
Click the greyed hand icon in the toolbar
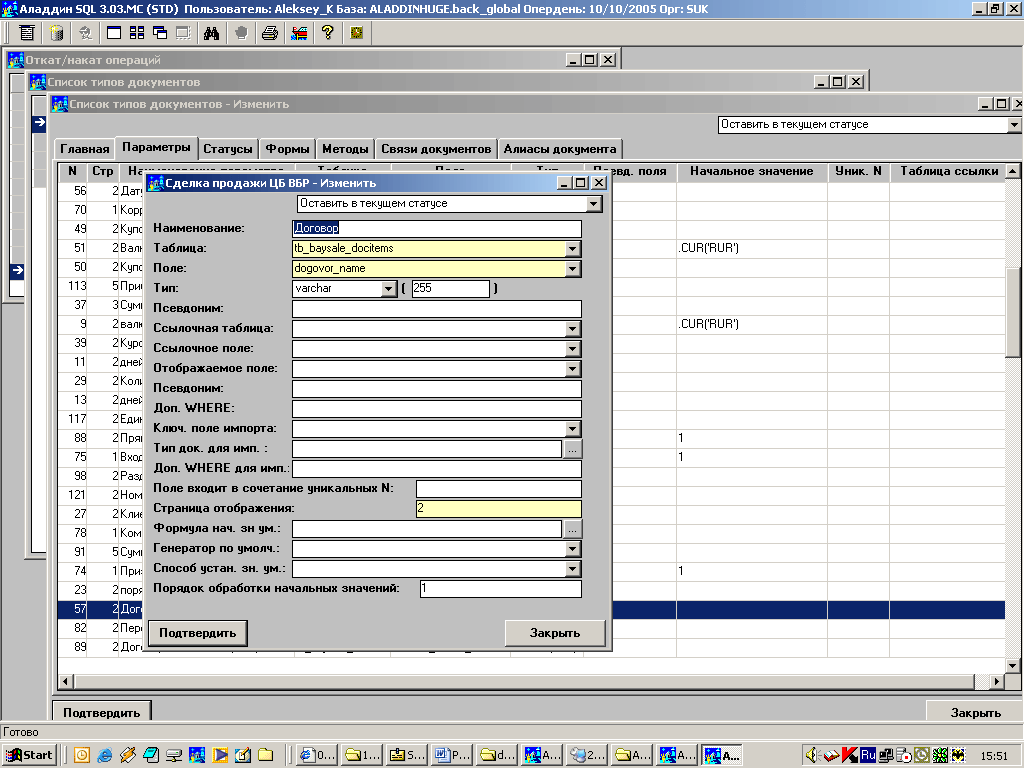click(x=241, y=33)
